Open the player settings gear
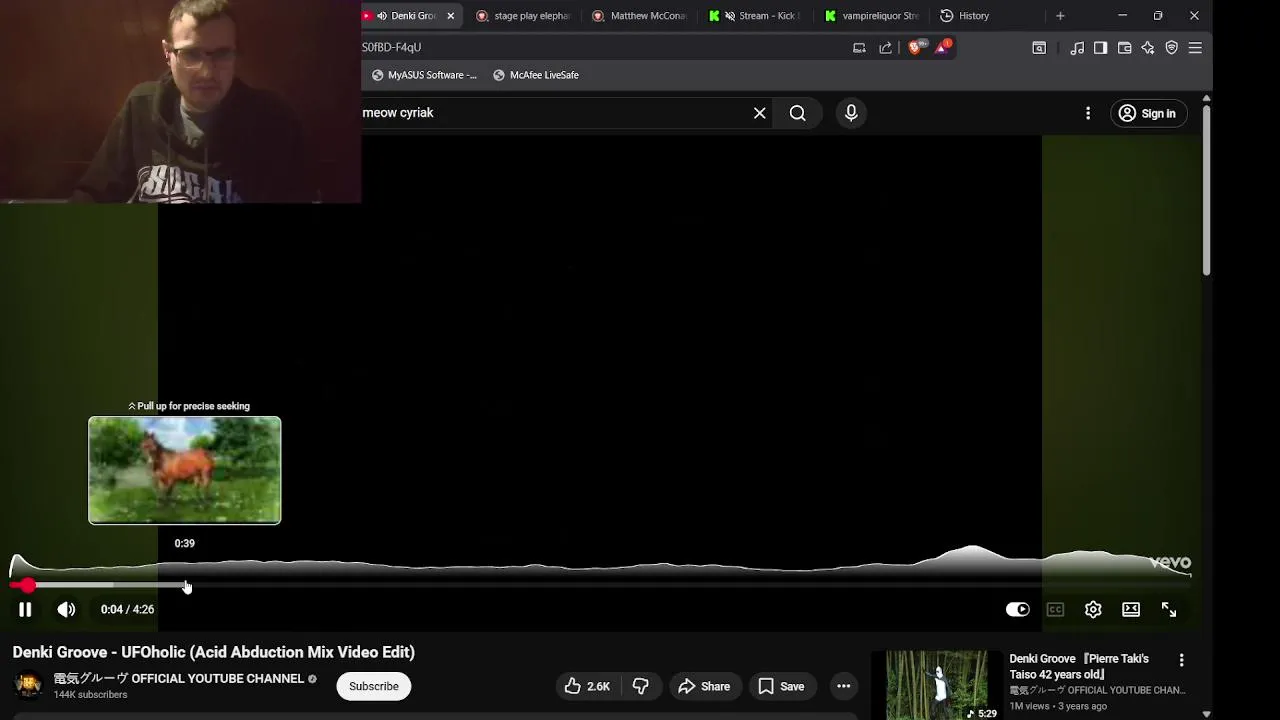The width and height of the screenshot is (1280, 720). 1093,609
